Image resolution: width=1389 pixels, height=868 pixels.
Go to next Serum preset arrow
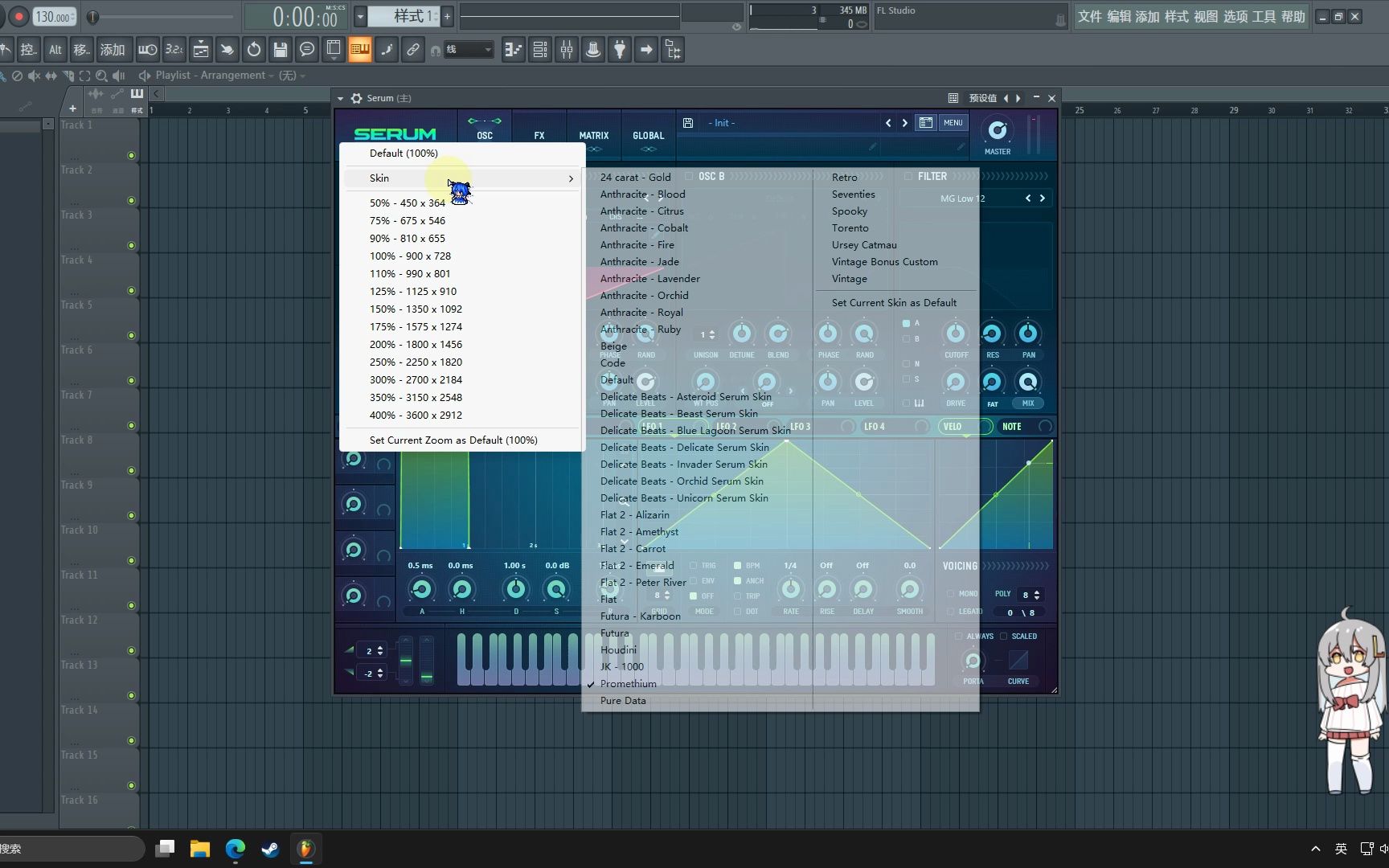pos(905,123)
